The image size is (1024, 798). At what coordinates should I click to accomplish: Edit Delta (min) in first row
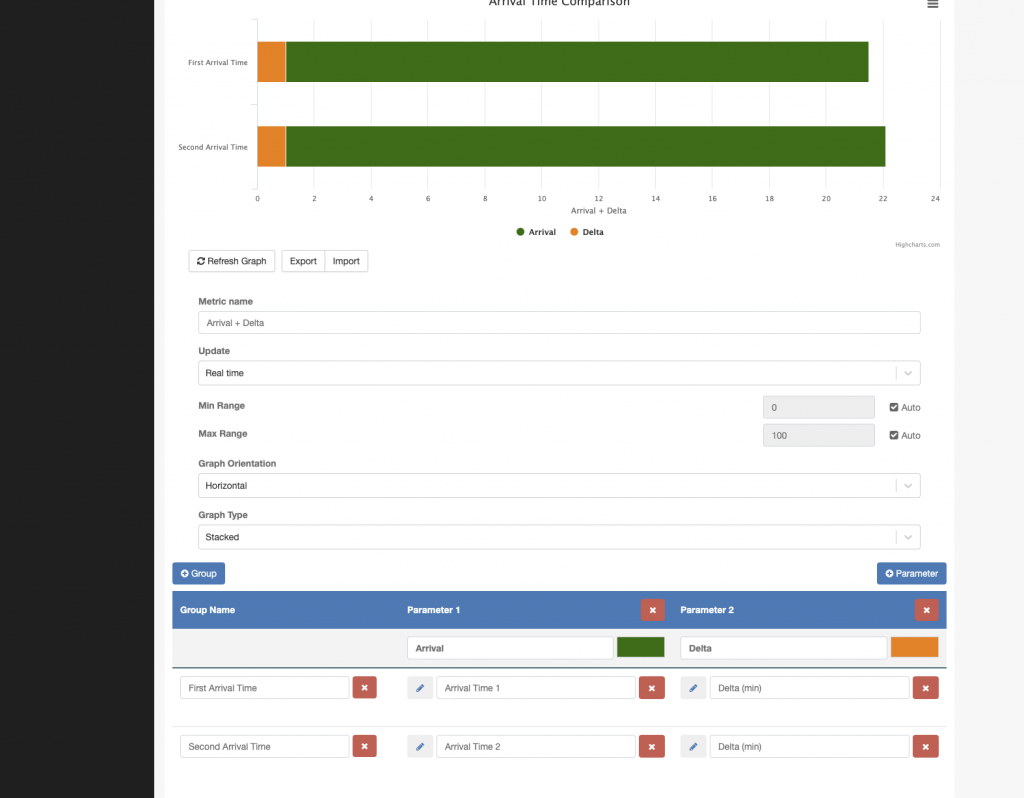tap(694, 688)
